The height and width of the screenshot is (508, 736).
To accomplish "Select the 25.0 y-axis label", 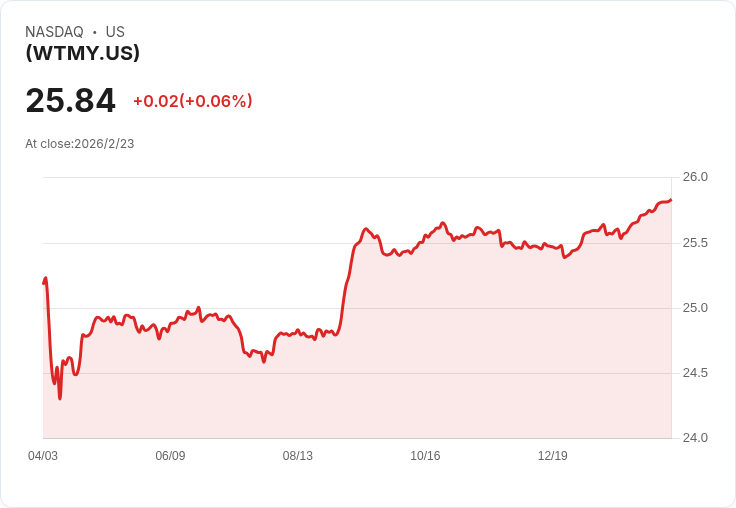I will pyautogui.click(x=694, y=308).
